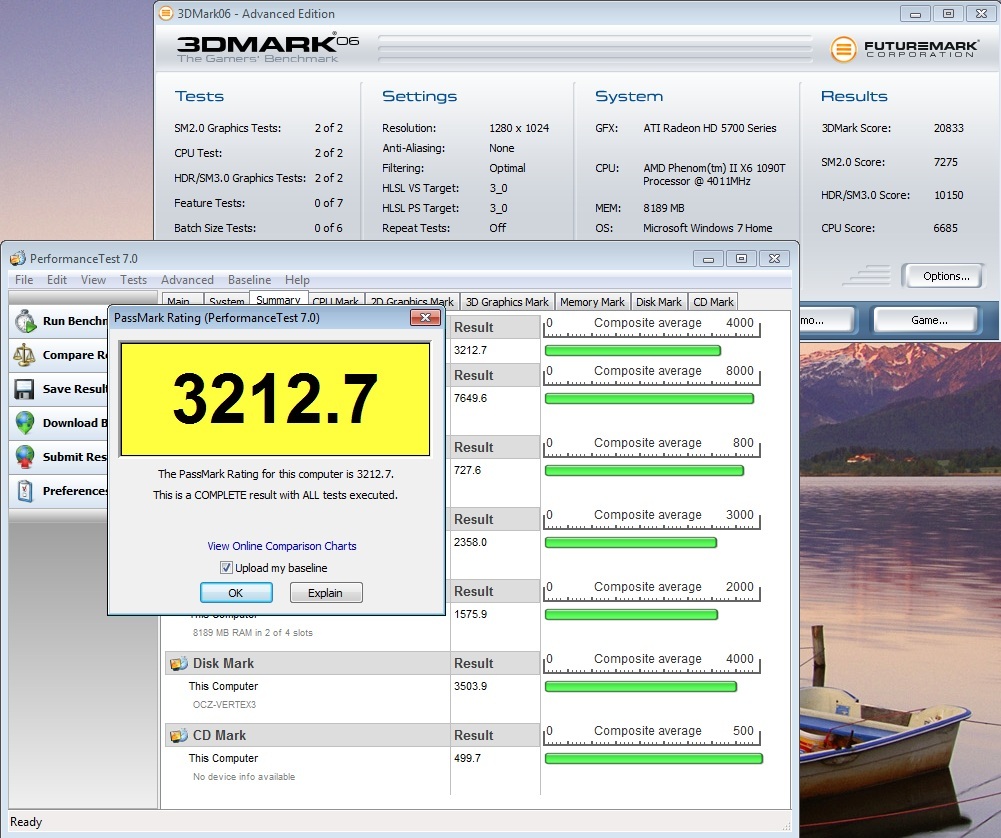Click the green bar for the 3212.7 result
Screen dimensions: 1001x838
click(x=633, y=350)
